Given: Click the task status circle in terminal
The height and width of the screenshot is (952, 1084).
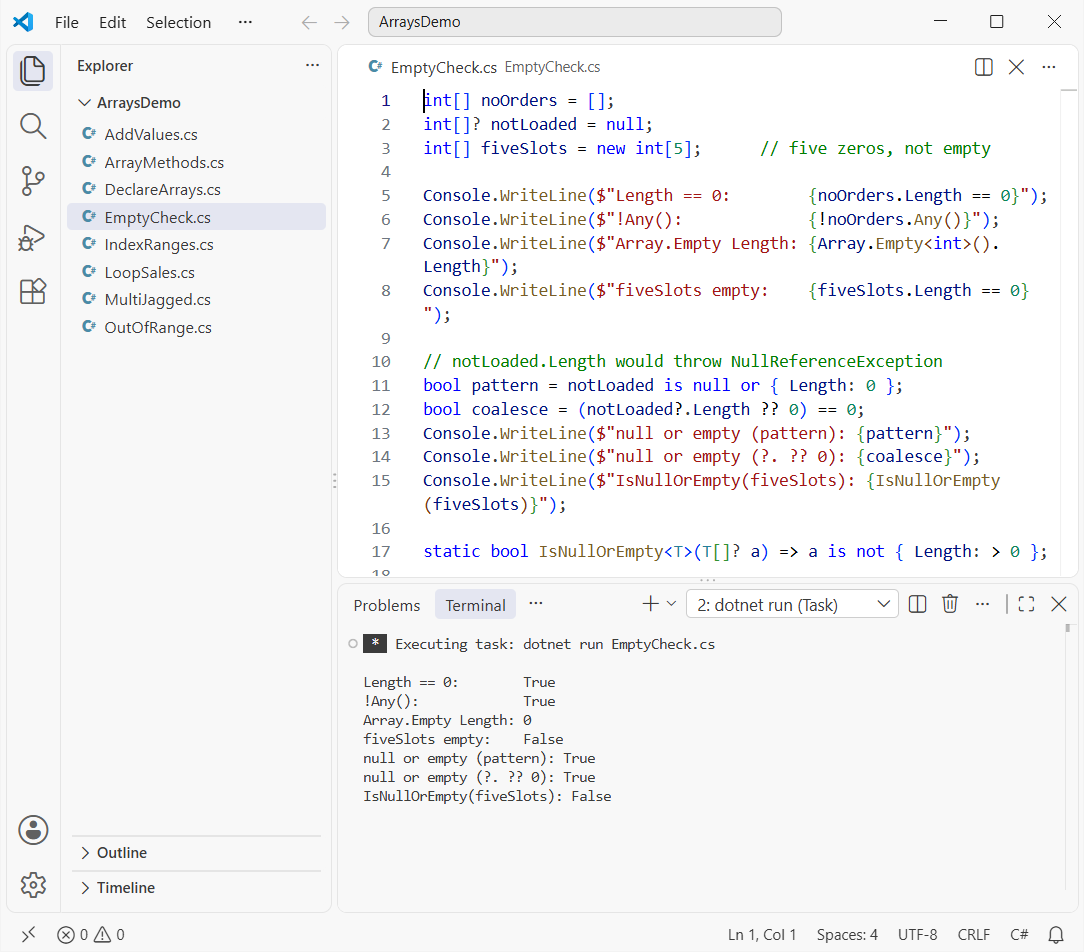Looking at the screenshot, I should 353,644.
